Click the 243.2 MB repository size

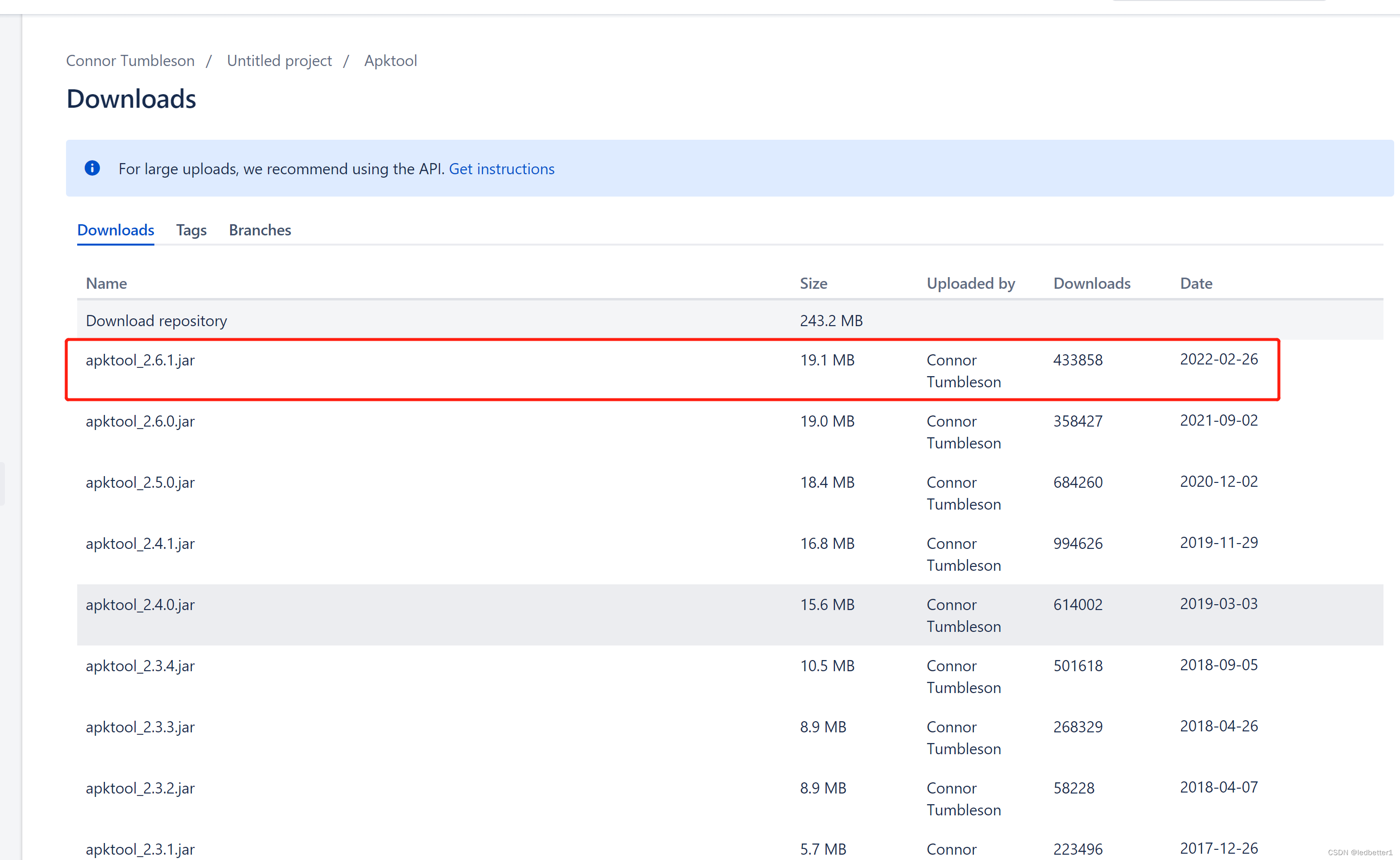click(x=831, y=321)
